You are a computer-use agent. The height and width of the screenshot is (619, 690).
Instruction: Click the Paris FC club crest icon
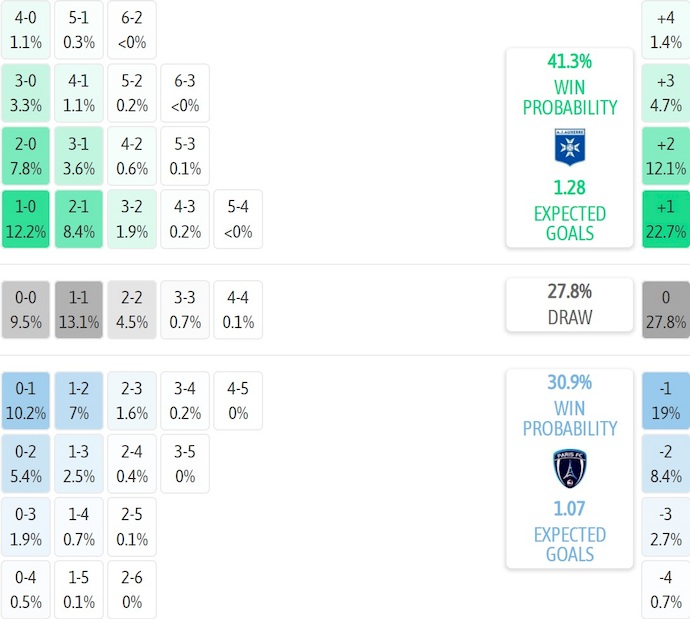click(x=569, y=468)
